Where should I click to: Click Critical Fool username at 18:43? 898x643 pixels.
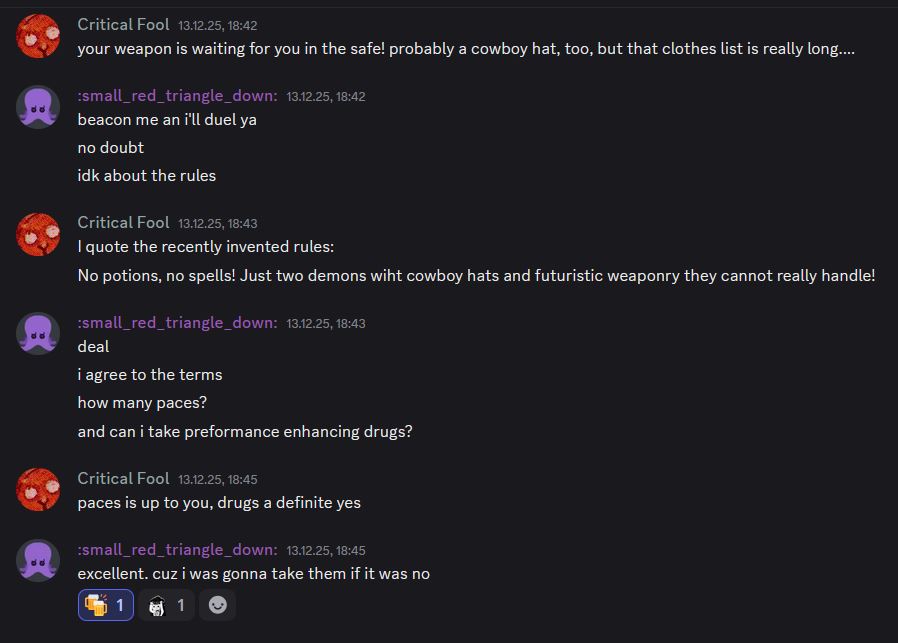(123, 222)
